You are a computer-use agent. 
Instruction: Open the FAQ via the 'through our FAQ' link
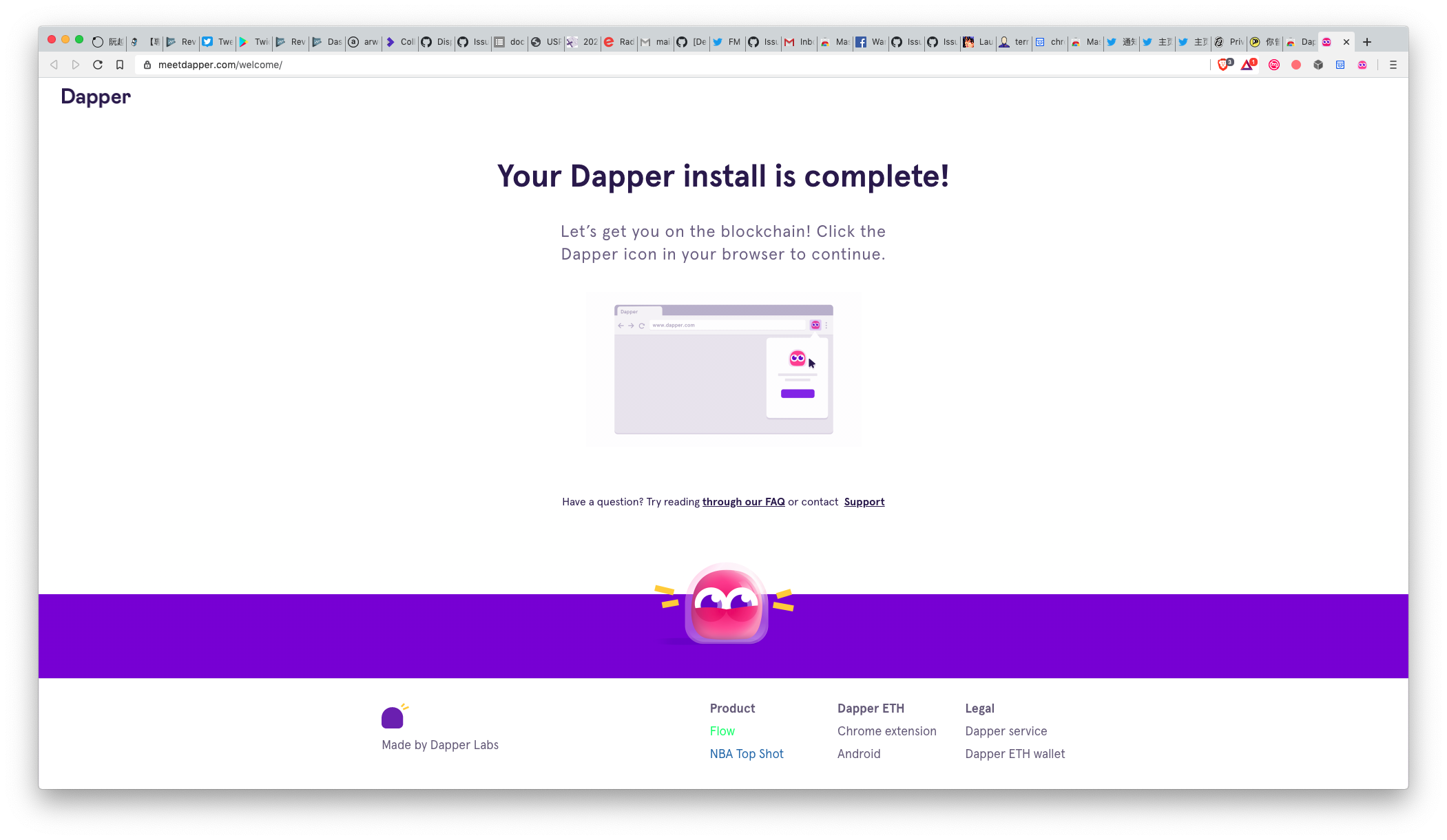743,502
